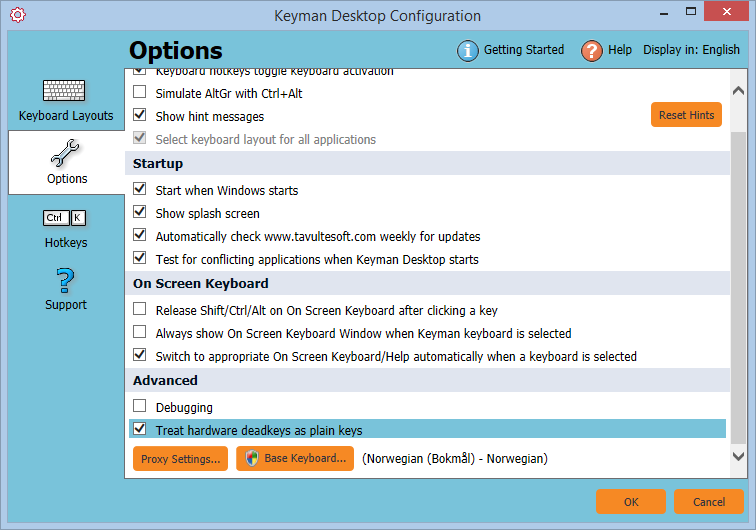
Task: Select the Options tab label
Action: pyautogui.click(x=67, y=179)
